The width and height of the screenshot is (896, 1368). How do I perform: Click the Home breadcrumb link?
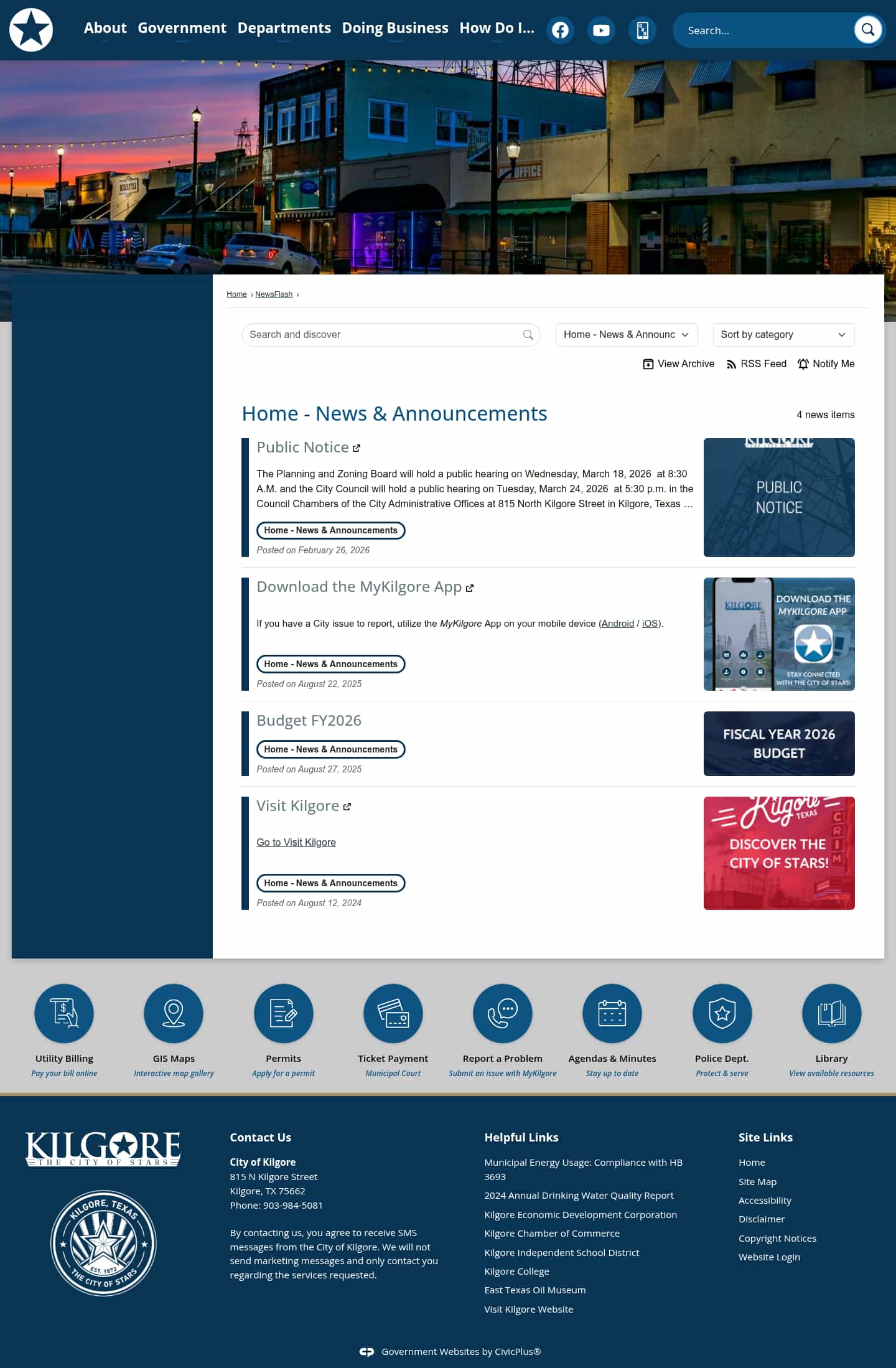coord(236,294)
